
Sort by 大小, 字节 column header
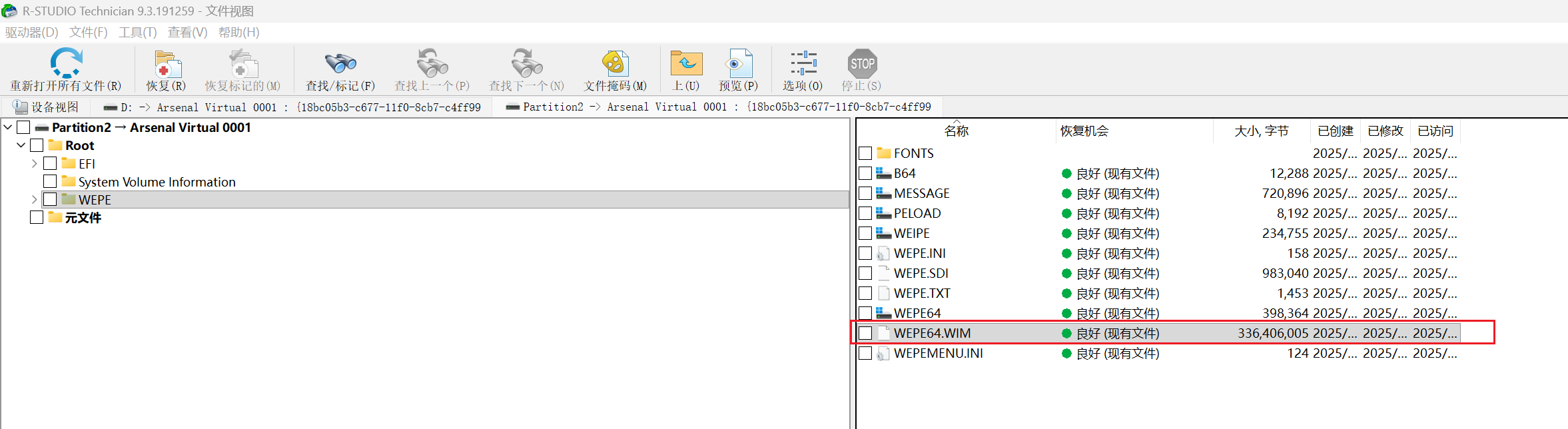pos(1261,131)
